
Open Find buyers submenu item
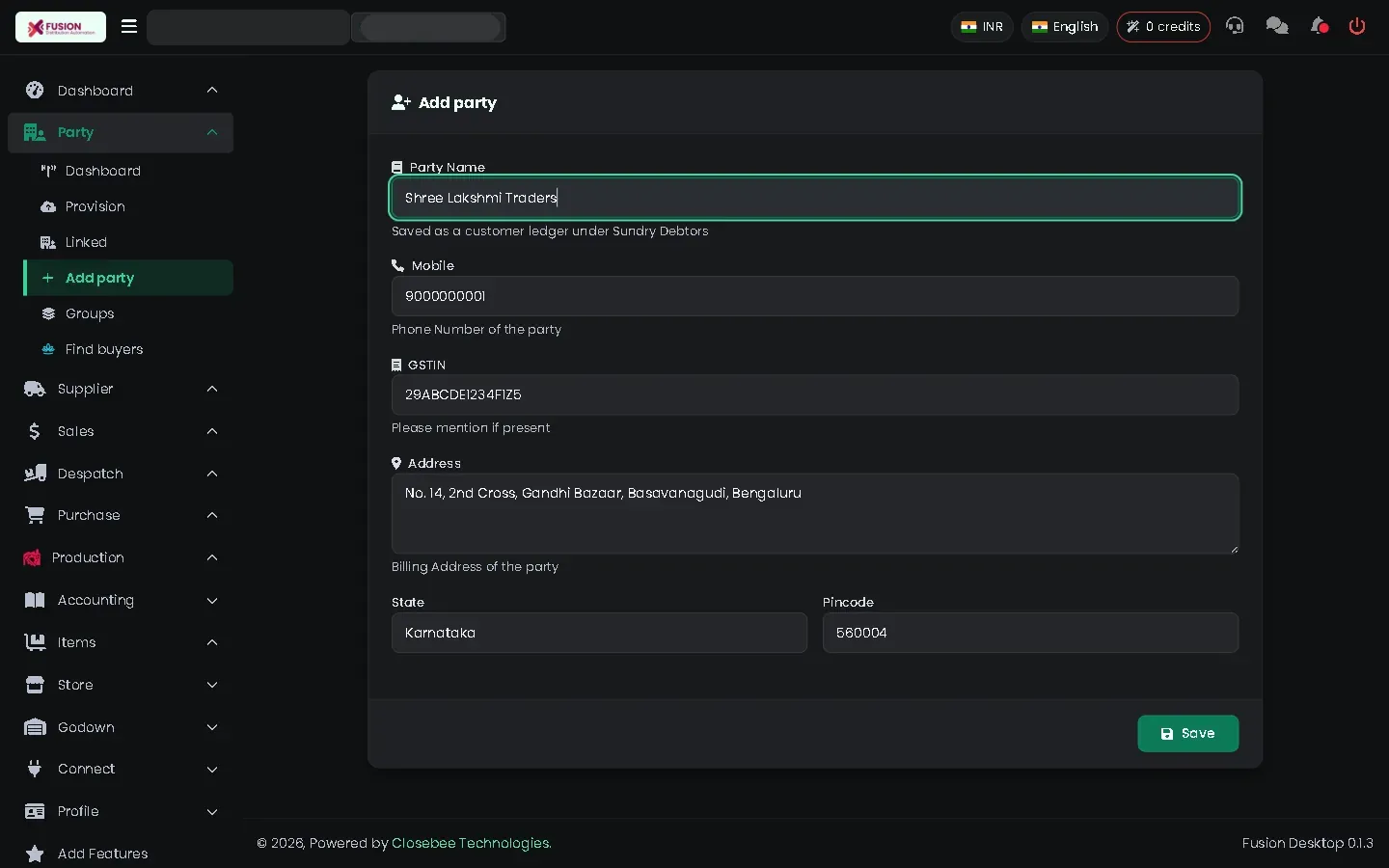coord(128,349)
